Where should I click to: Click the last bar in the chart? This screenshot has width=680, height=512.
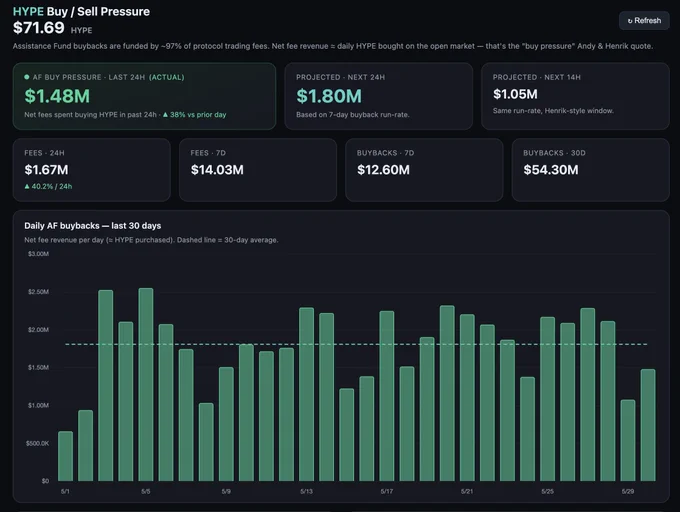pyautogui.click(x=648, y=425)
